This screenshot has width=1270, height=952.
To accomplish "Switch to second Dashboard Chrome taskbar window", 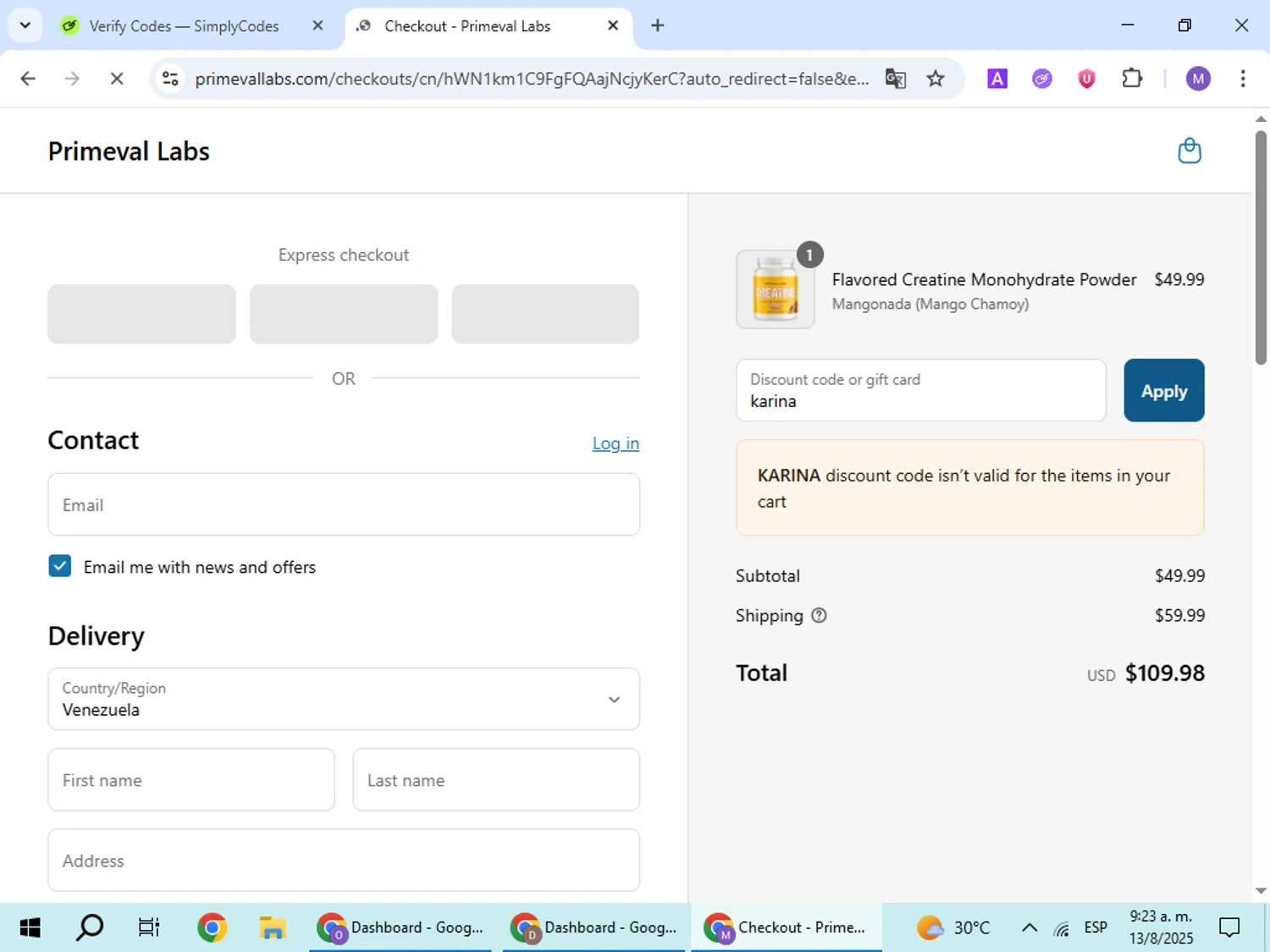I will (x=594, y=927).
